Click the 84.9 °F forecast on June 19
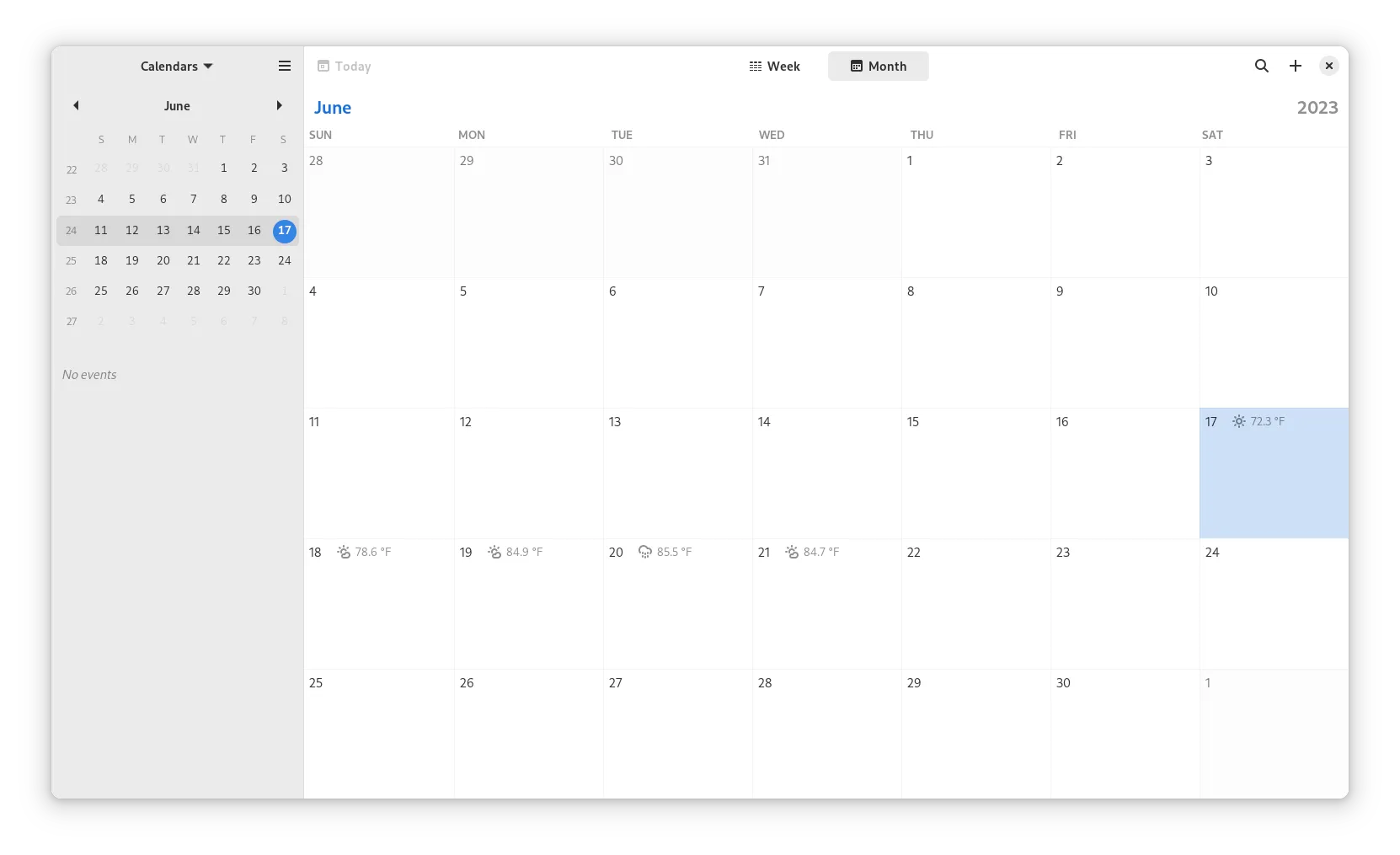Image resolution: width=1400 pixels, height=855 pixels. 524,552
